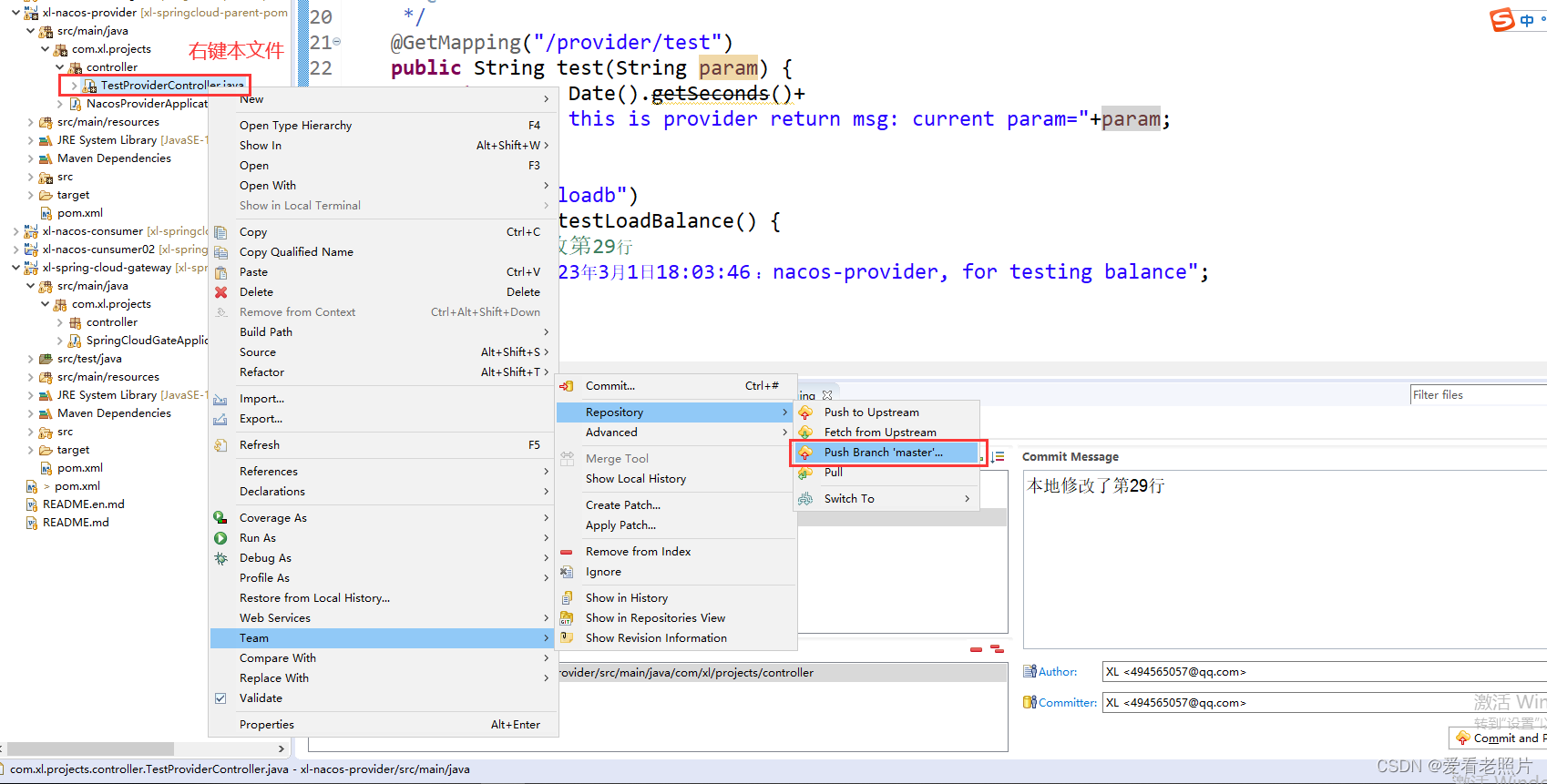Click the red remove-from-staging minus icon
The width and height of the screenshot is (1547, 784).
click(x=976, y=649)
